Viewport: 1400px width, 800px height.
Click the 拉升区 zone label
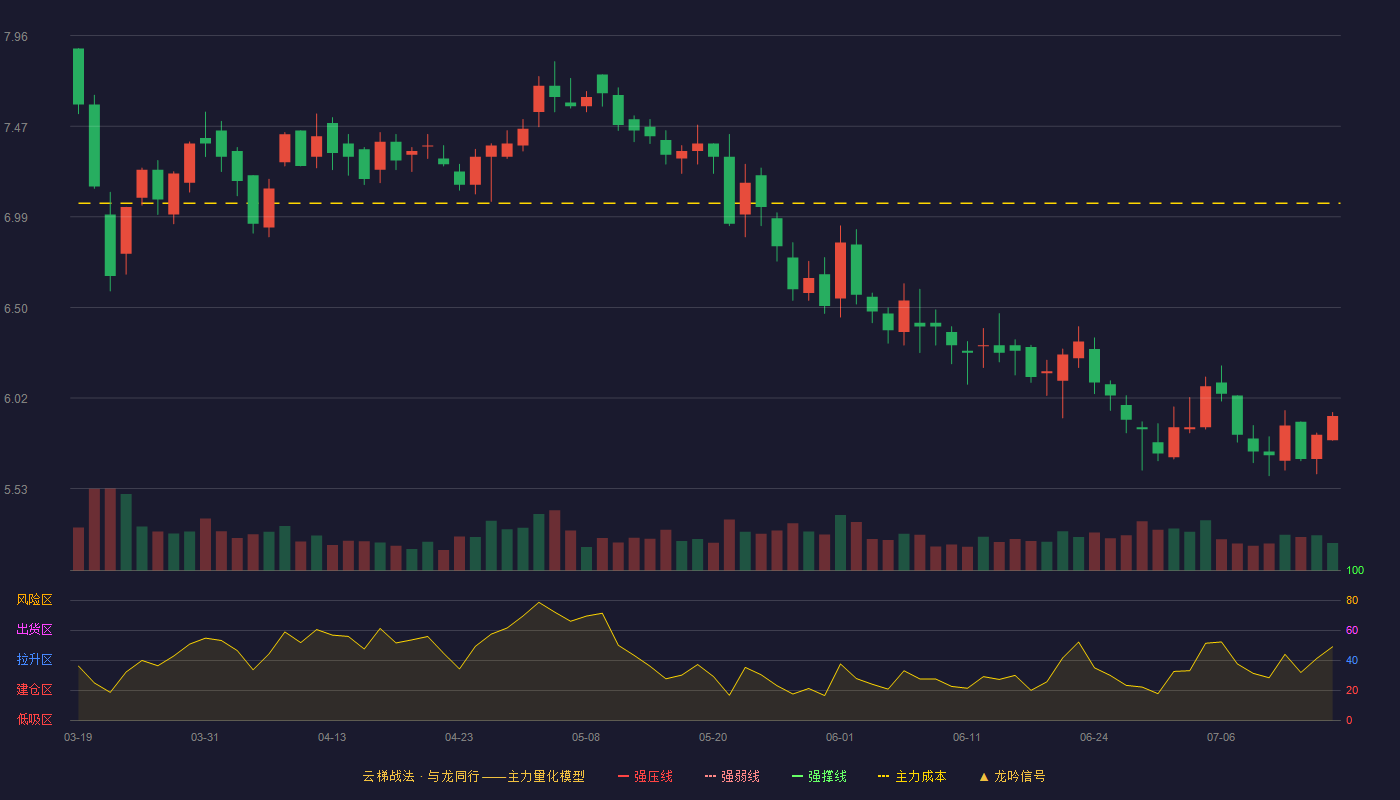34,660
